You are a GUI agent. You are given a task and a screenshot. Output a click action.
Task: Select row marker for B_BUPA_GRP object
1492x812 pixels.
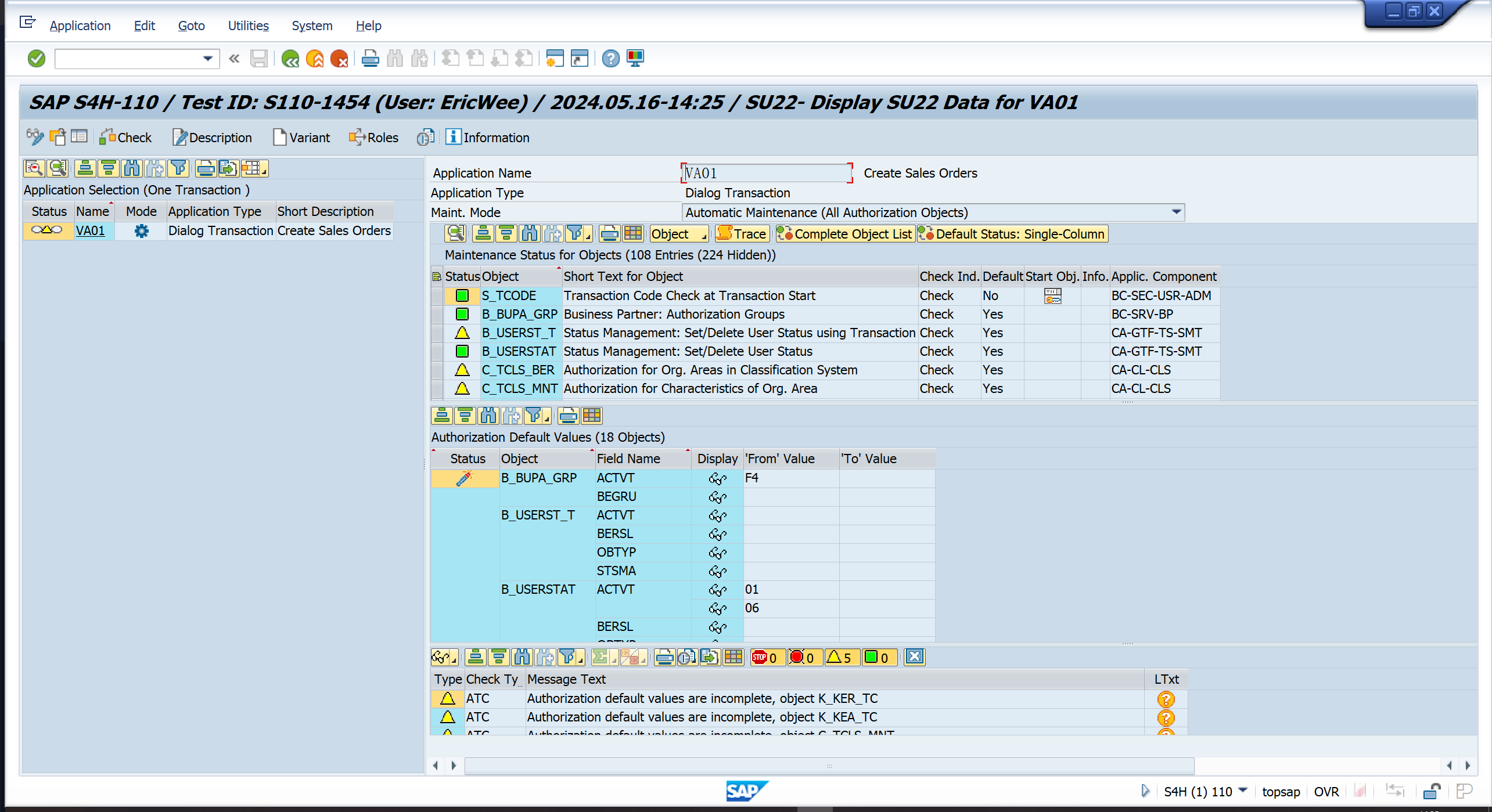(x=437, y=315)
